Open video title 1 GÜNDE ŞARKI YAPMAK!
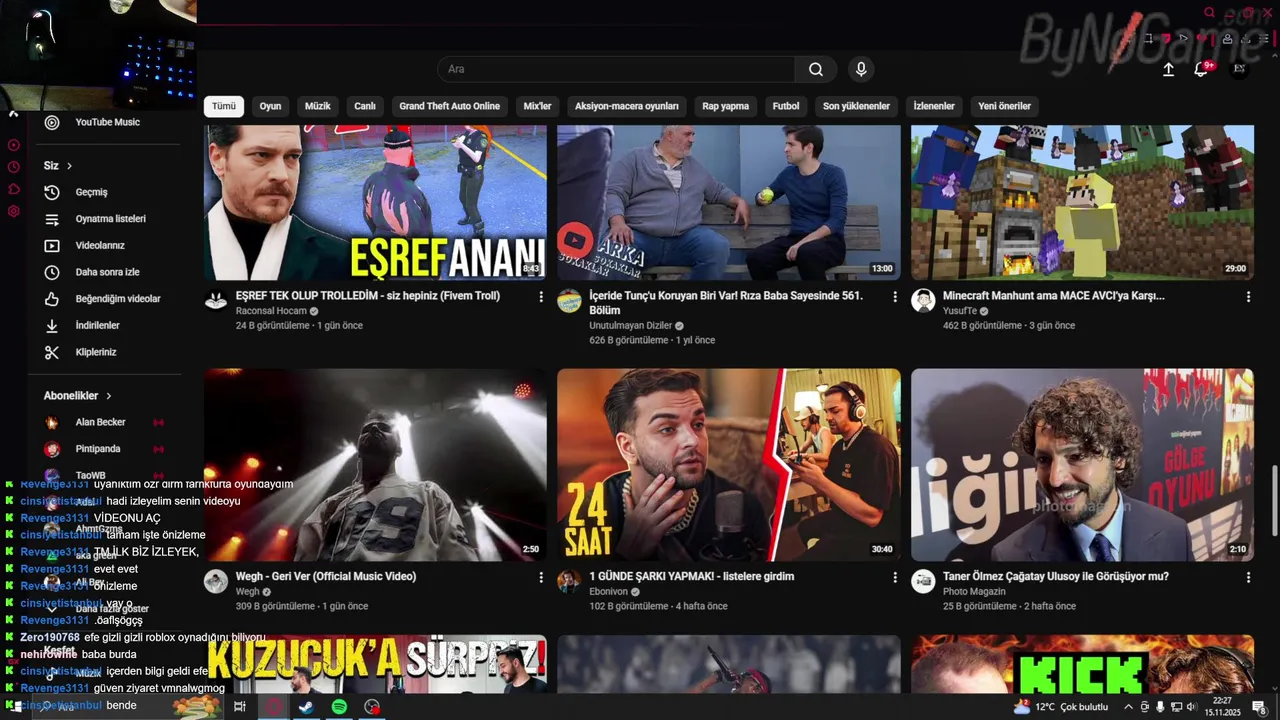This screenshot has width=1280, height=720. (692, 576)
